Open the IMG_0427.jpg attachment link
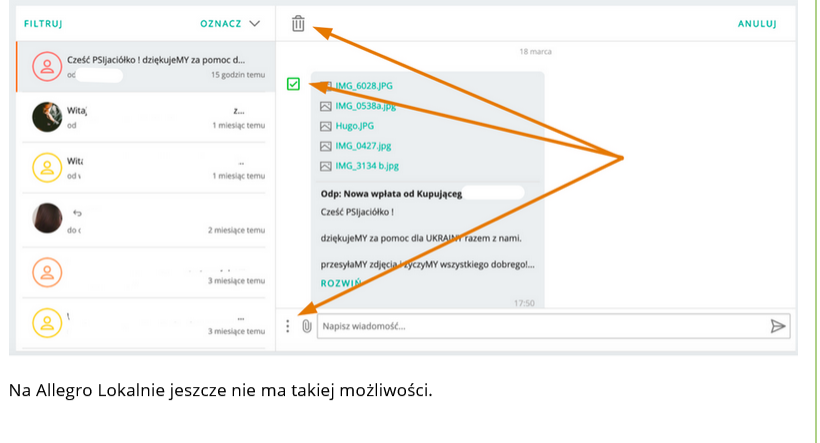 click(x=362, y=146)
